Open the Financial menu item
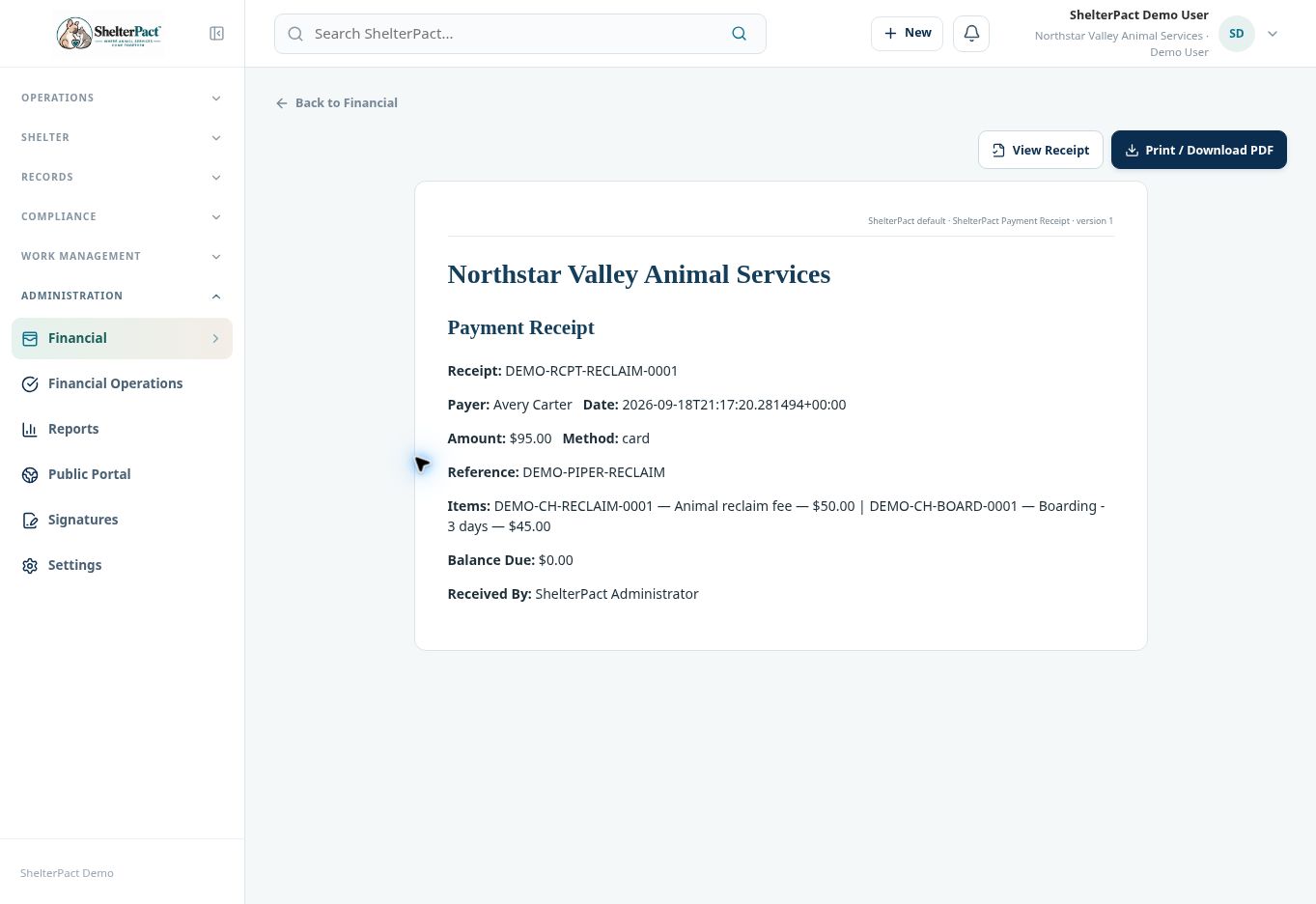The image size is (1316, 904). [x=122, y=338]
